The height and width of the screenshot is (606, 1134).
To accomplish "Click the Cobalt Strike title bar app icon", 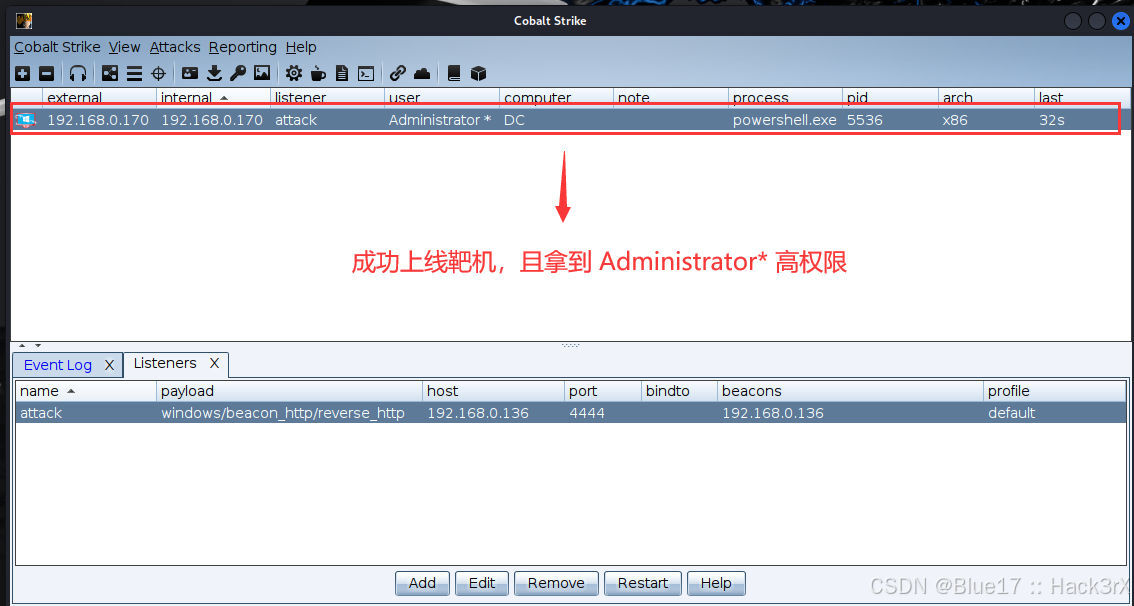I will [24, 20].
